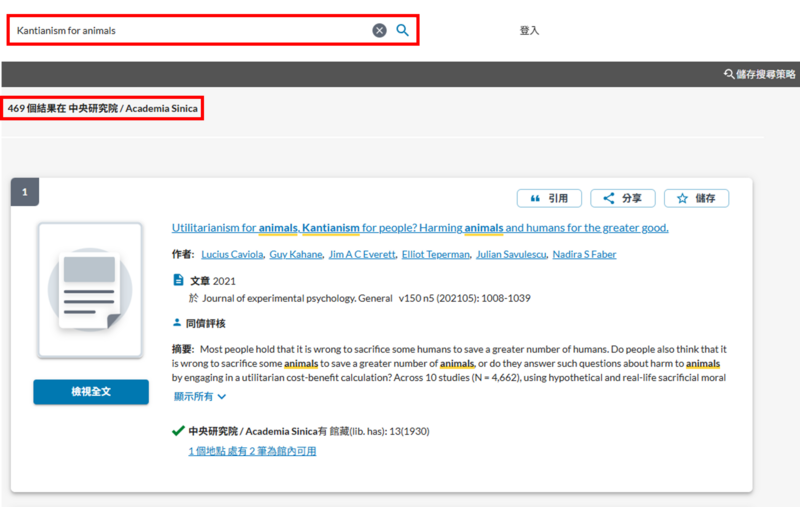Open author Lucius Caviola link
The width and height of the screenshot is (800, 507).
pyautogui.click(x=232, y=255)
